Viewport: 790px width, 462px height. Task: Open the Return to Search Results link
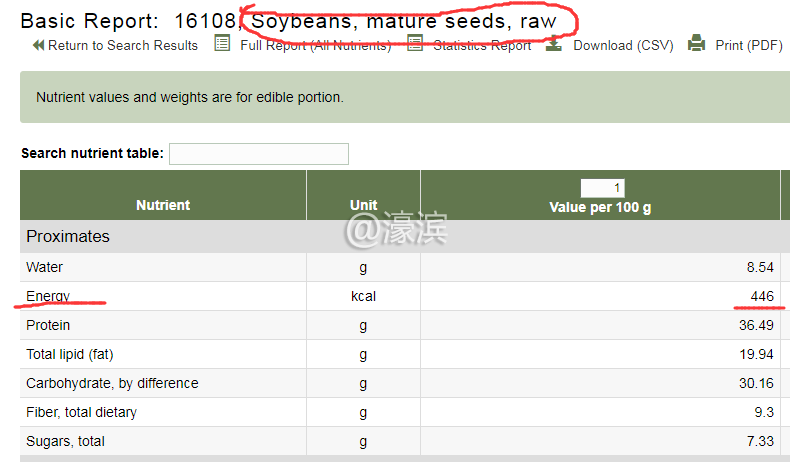point(122,45)
